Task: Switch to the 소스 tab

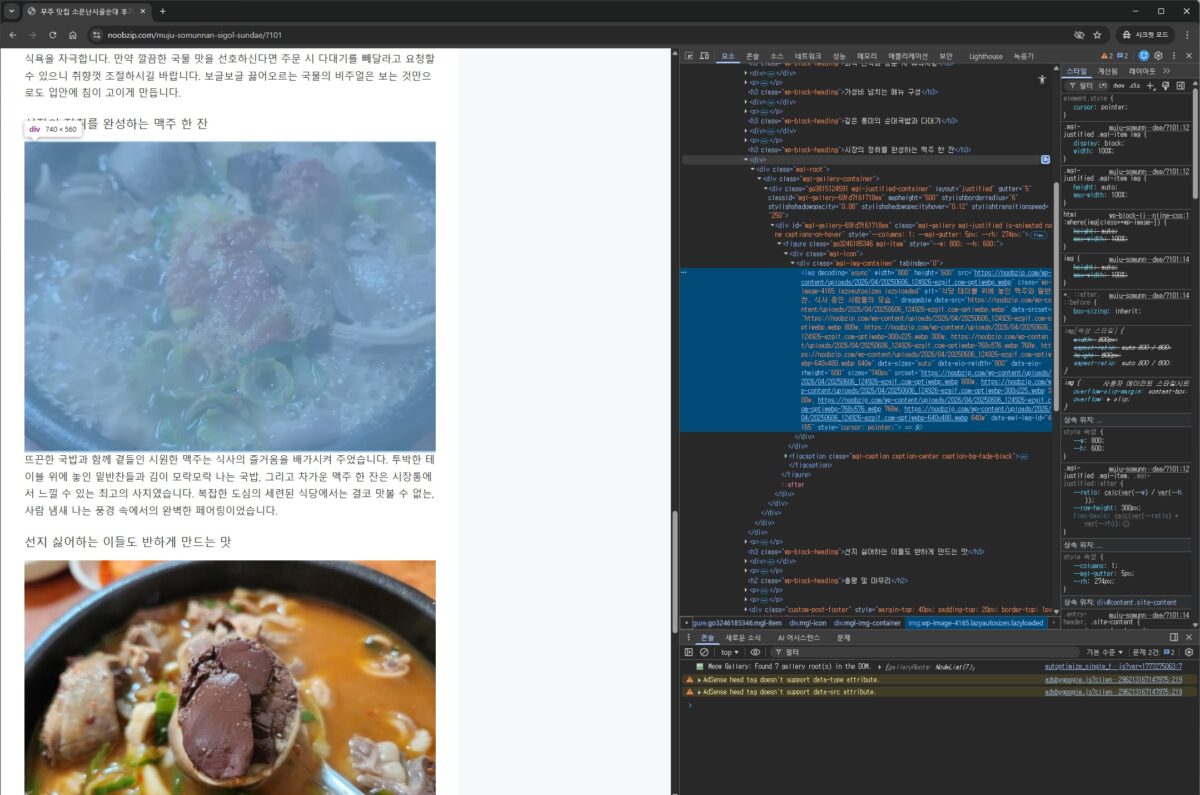Action: pyautogui.click(x=776, y=56)
